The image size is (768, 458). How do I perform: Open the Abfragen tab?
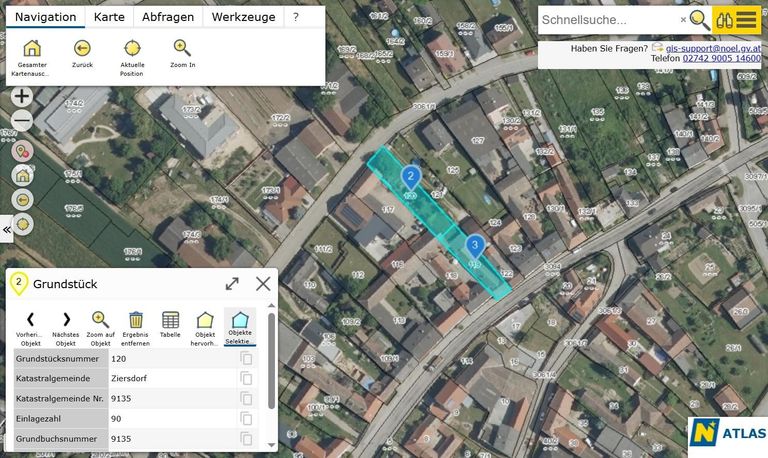(x=168, y=17)
